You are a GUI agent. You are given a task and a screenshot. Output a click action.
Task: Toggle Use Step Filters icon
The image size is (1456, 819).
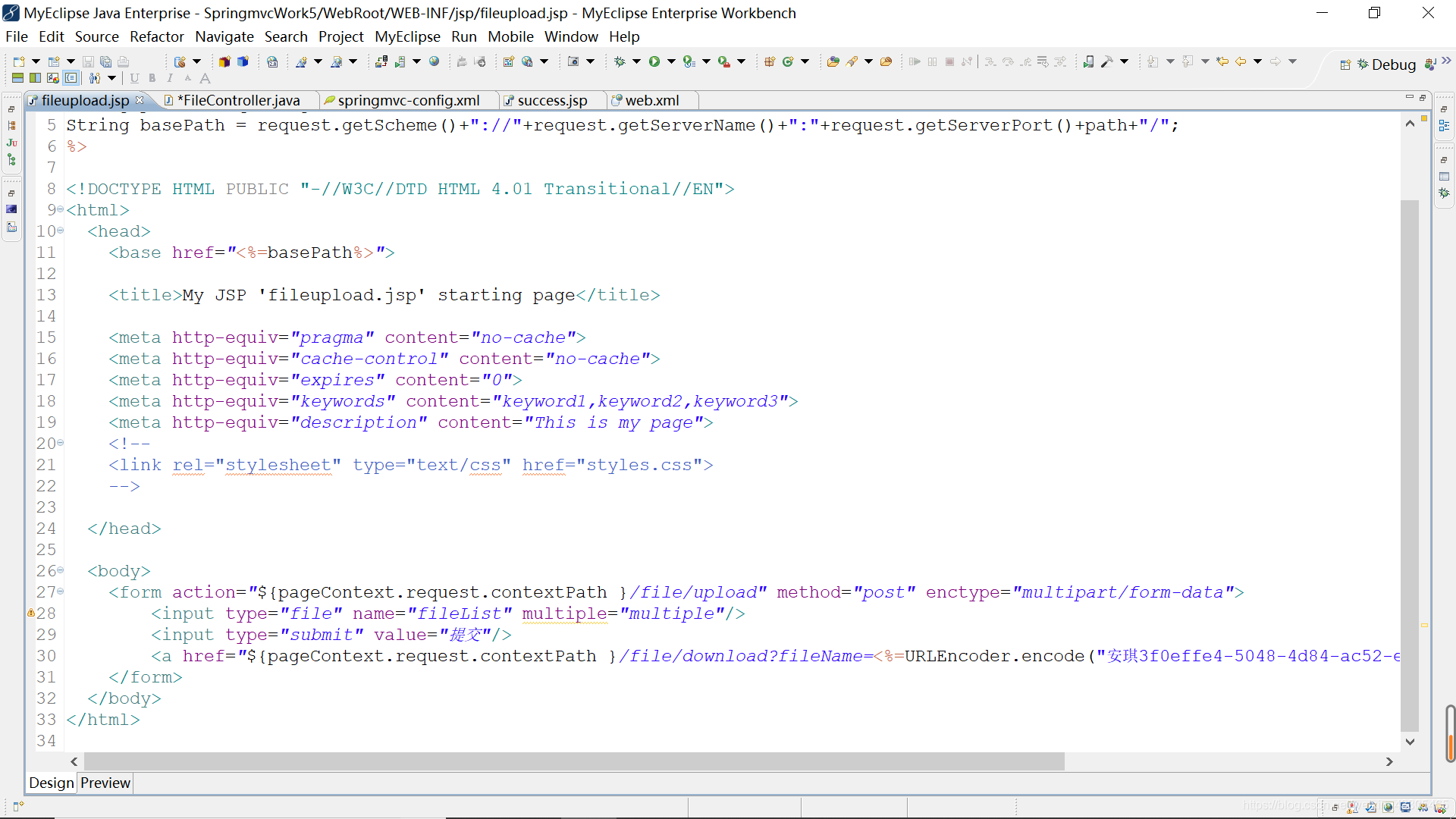coord(1059,61)
